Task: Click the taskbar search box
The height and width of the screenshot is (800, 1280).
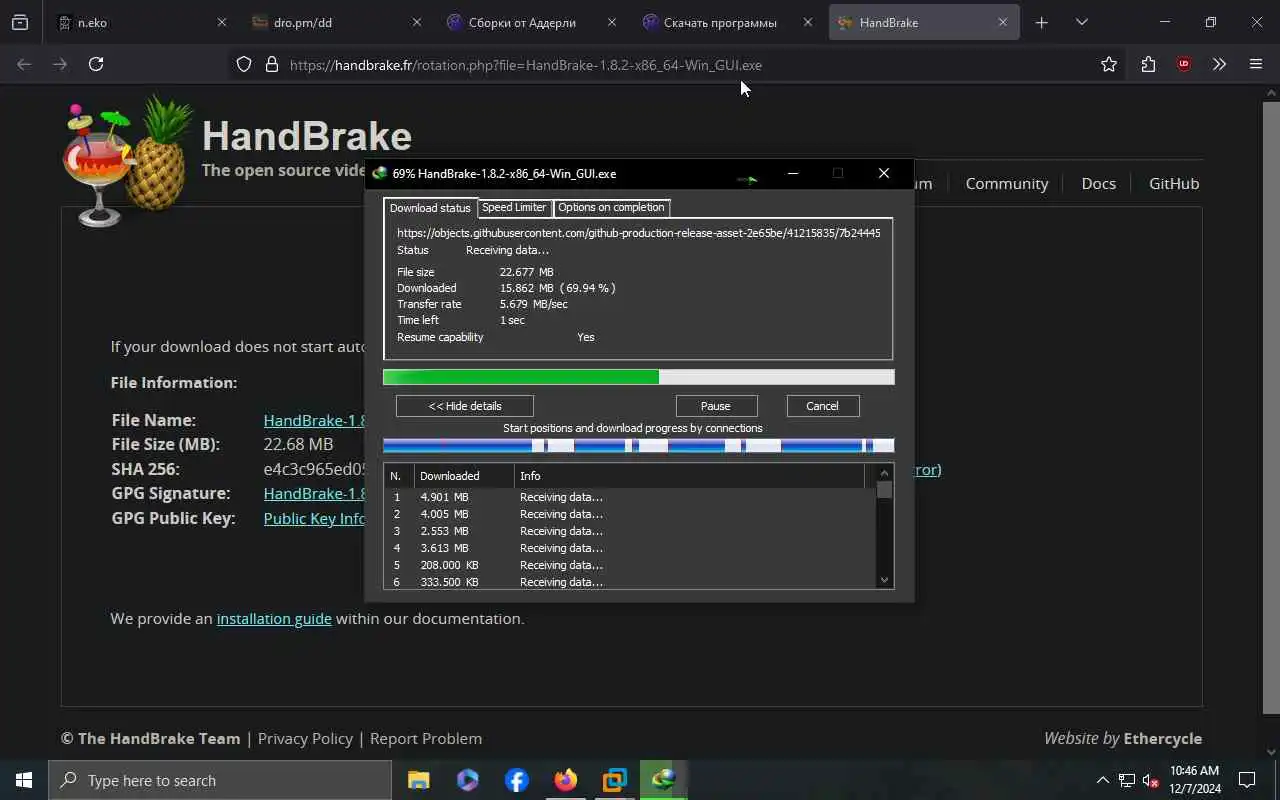Action: click(x=220, y=780)
